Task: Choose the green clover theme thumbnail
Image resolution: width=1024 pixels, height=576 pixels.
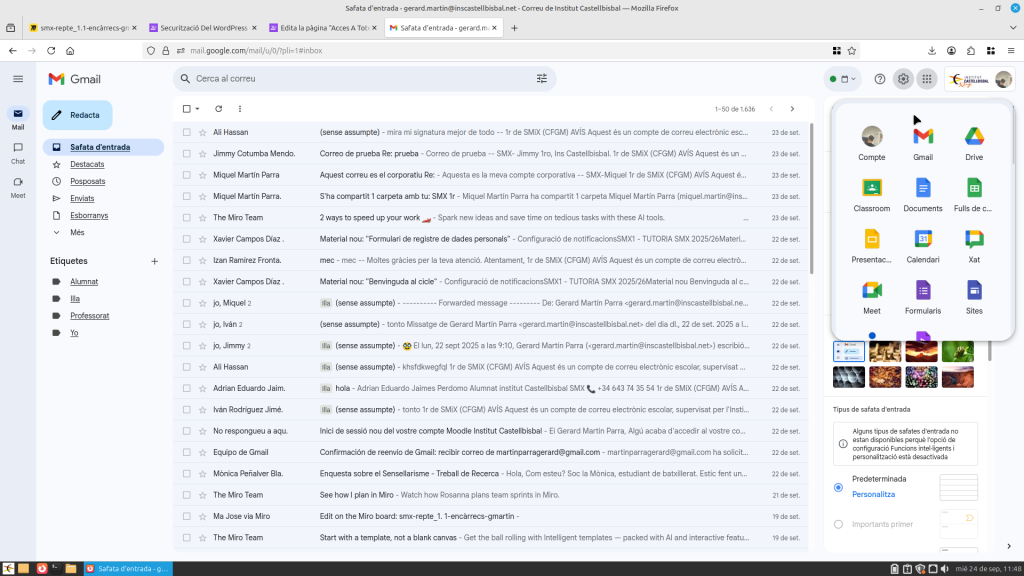Action: (958, 351)
